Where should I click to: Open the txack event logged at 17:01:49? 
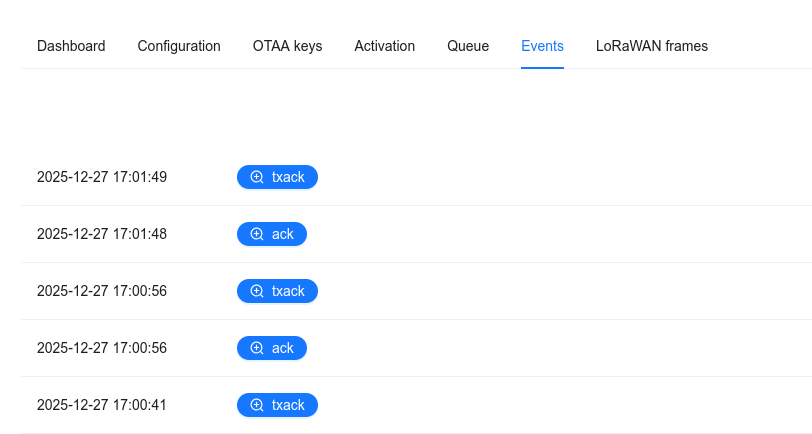click(287, 177)
